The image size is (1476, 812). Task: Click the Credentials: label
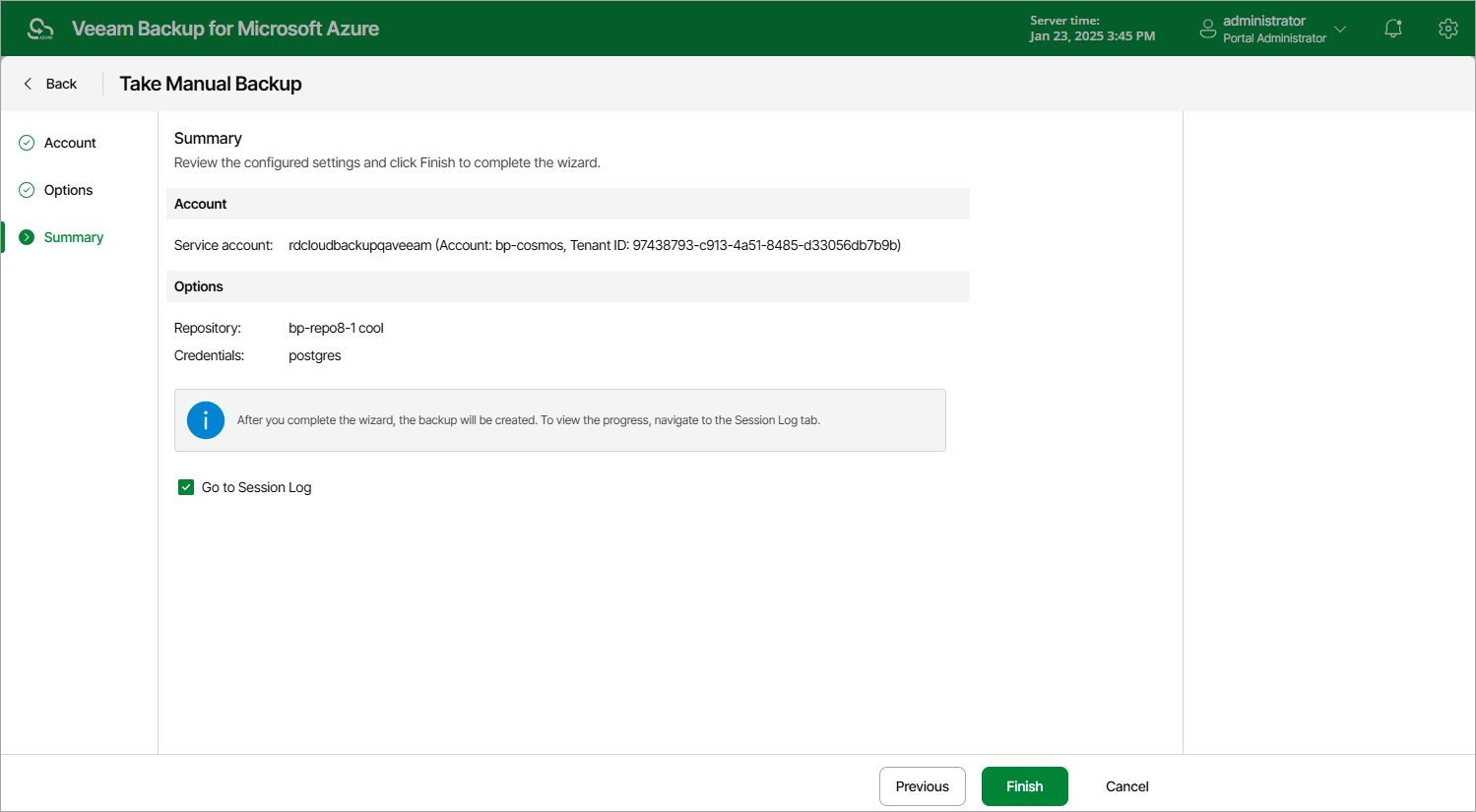pyautogui.click(x=210, y=355)
